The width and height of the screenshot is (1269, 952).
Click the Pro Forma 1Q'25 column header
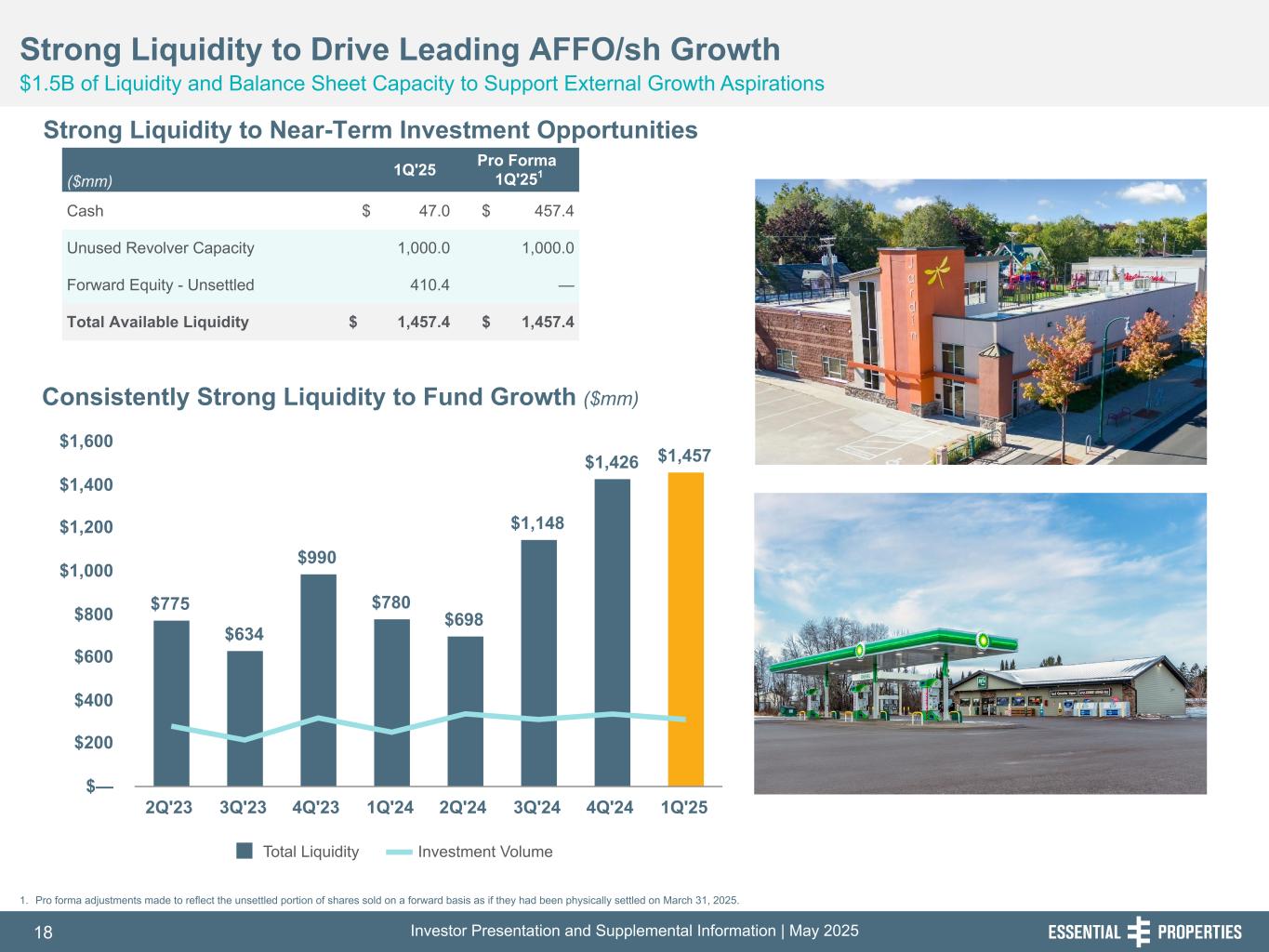pos(516,169)
